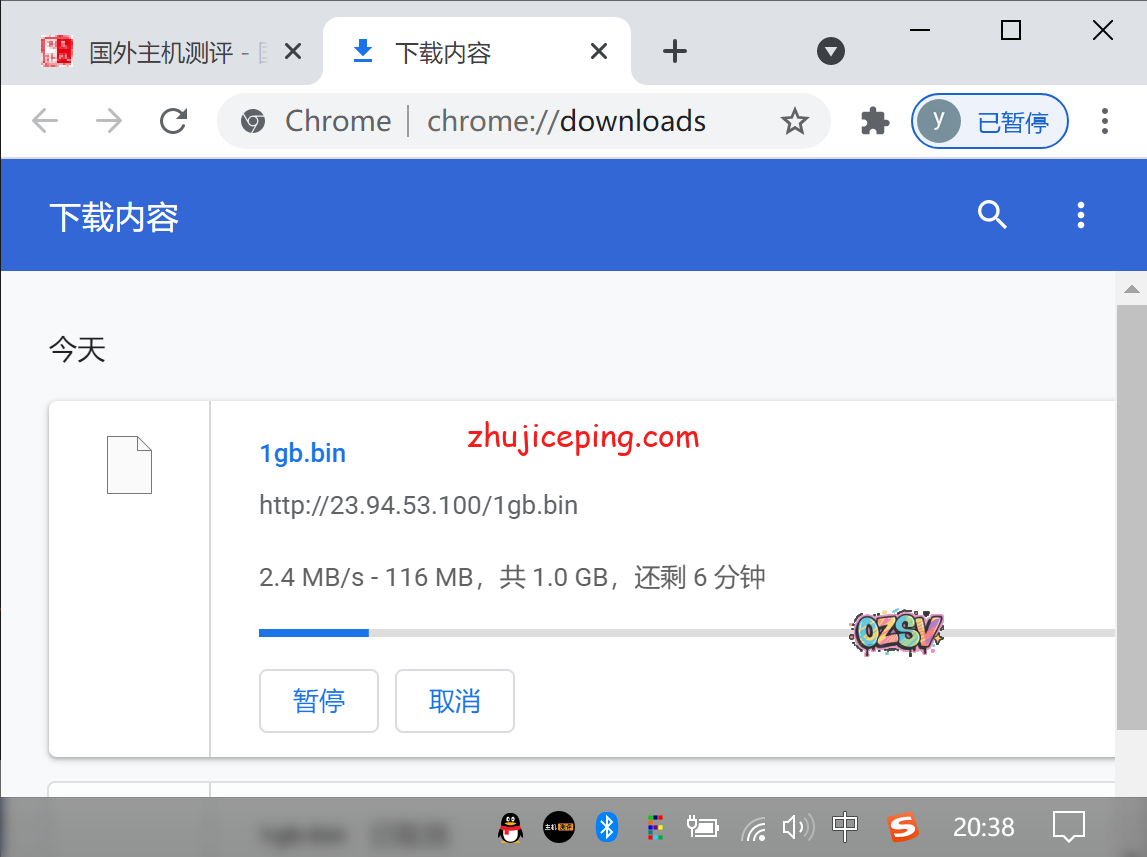Image resolution: width=1147 pixels, height=857 pixels.
Task: Open the 1gb.bin file name link
Action: pos(302,453)
